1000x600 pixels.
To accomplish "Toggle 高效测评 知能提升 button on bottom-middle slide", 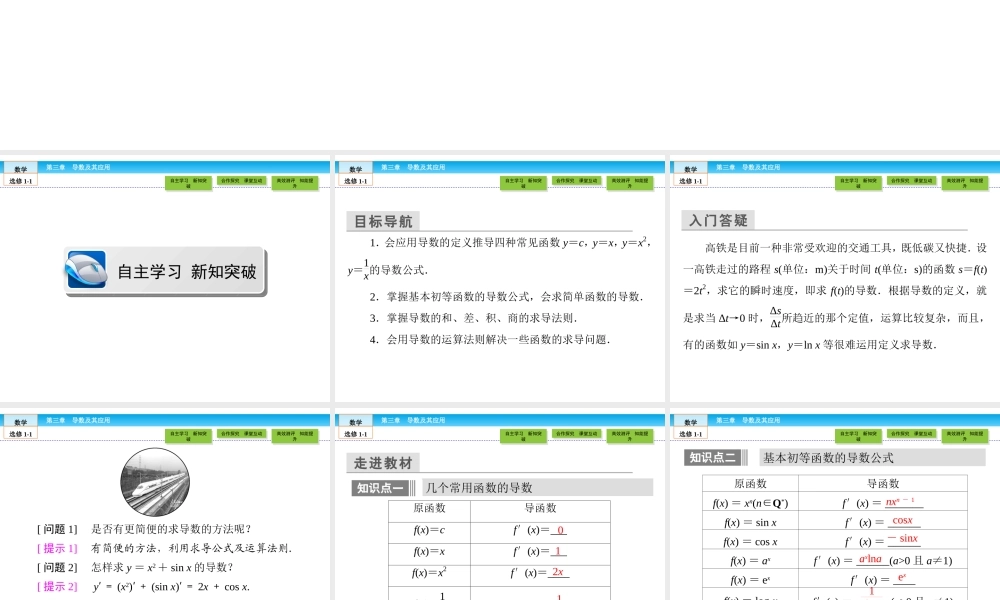I will pos(630,435).
